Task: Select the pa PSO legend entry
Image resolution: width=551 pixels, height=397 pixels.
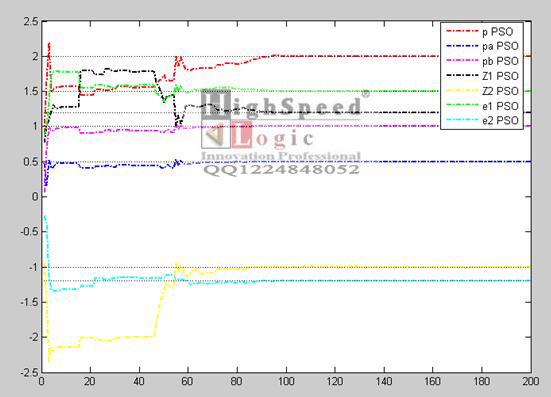Action: click(482, 46)
